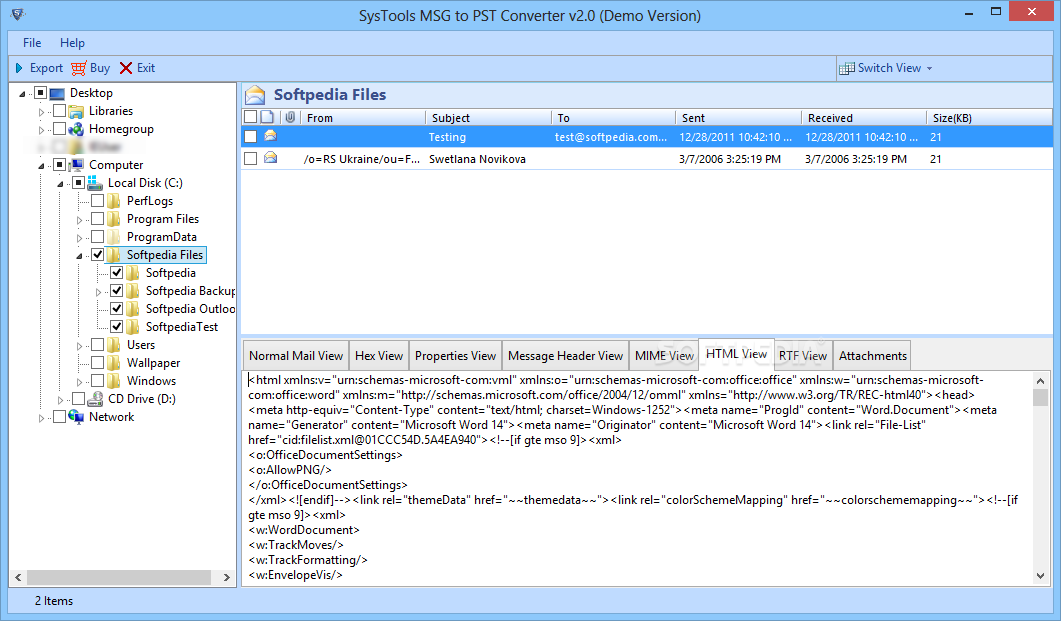Screen dimensions: 1061x621
Task: Click the HTML view scroll down arrow
Action: tap(1040, 576)
